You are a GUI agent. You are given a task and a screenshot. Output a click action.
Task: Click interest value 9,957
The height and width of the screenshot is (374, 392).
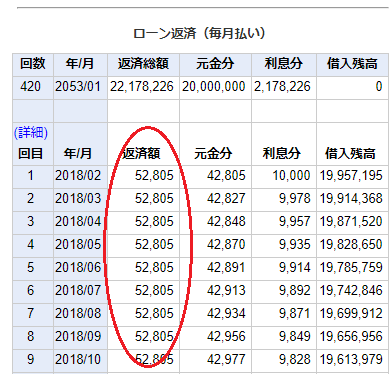[x=295, y=222]
